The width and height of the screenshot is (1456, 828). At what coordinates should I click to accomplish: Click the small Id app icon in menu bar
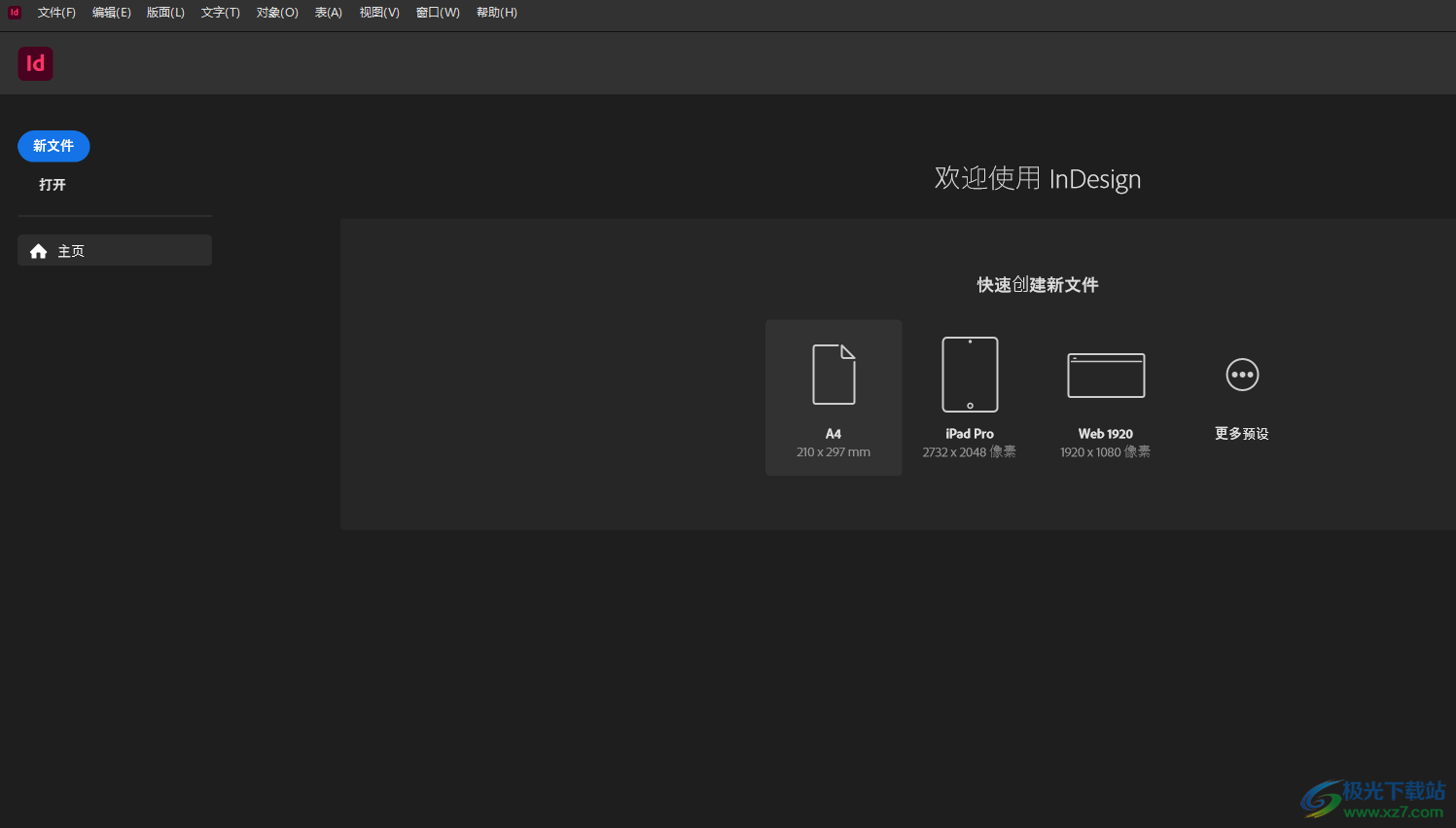click(x=15, y=13)
